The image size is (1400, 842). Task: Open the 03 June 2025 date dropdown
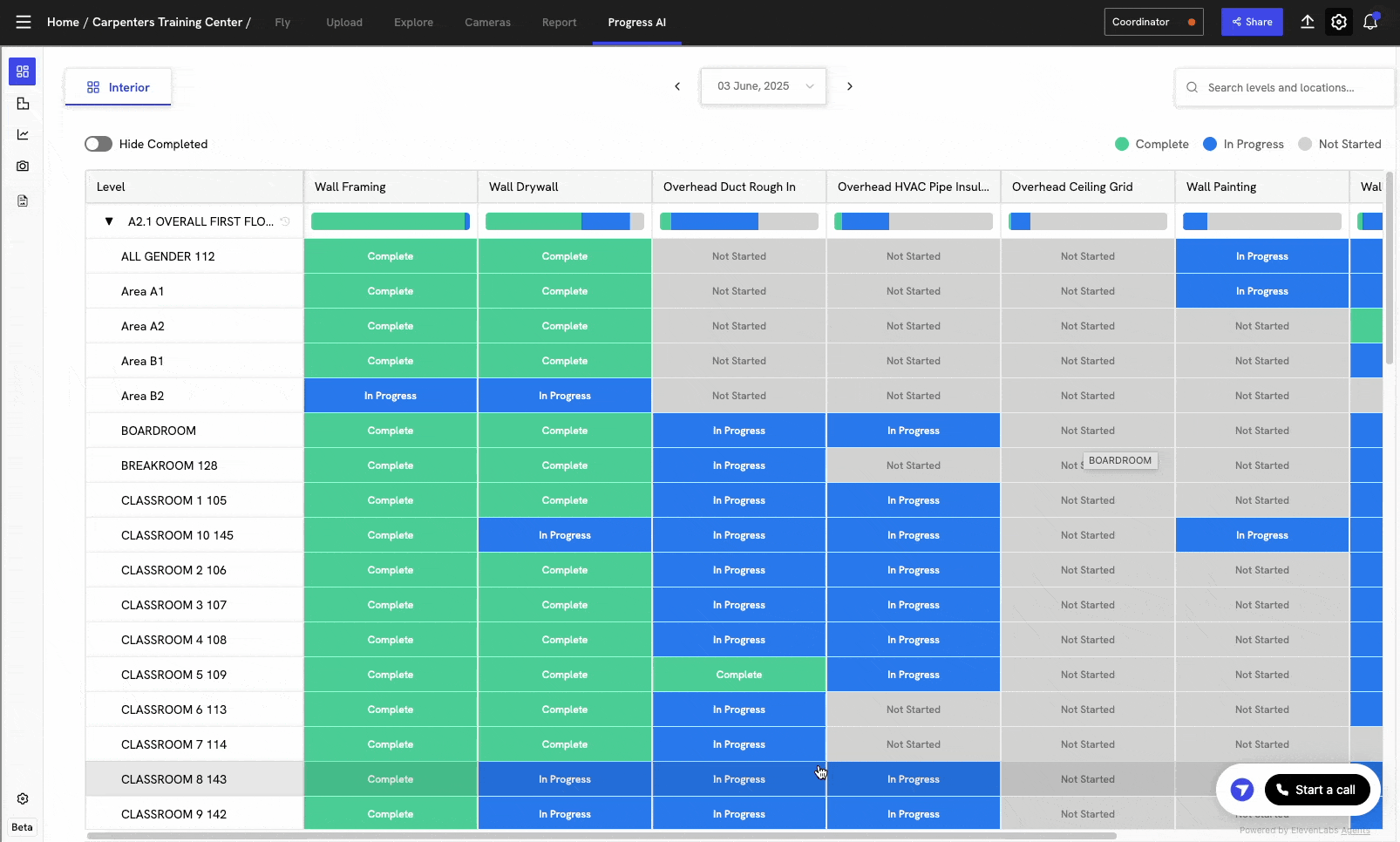pos(763,85)
